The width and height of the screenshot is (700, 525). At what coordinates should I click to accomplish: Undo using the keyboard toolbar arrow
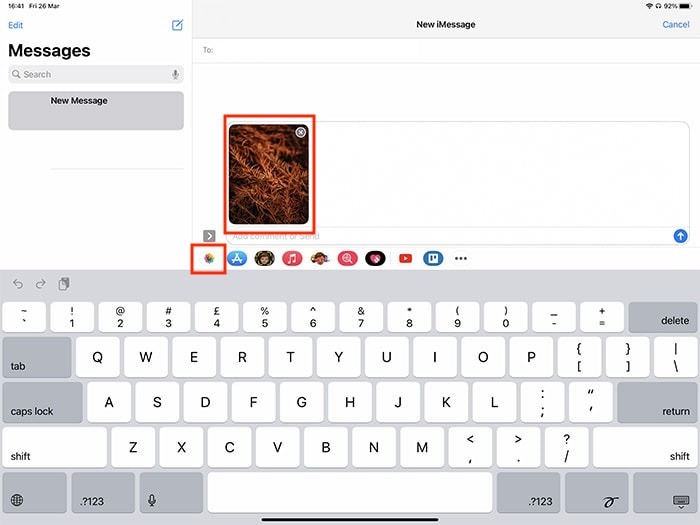[x=18, y=284]
